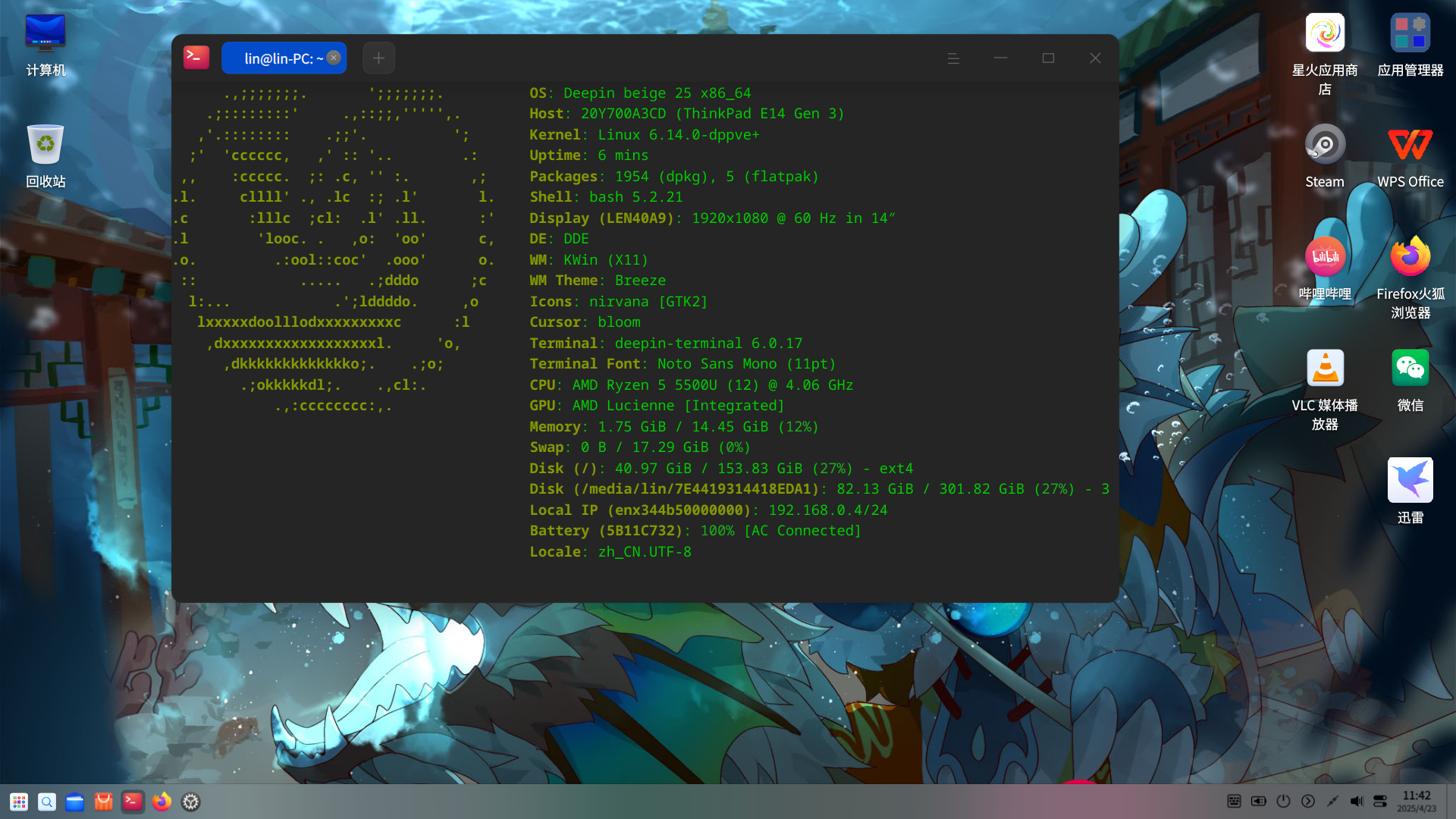This screenshot has height=819, width=1456.
Task: Click the 'Host: 20Y700A3CD' line
Action: coord(686,114)
